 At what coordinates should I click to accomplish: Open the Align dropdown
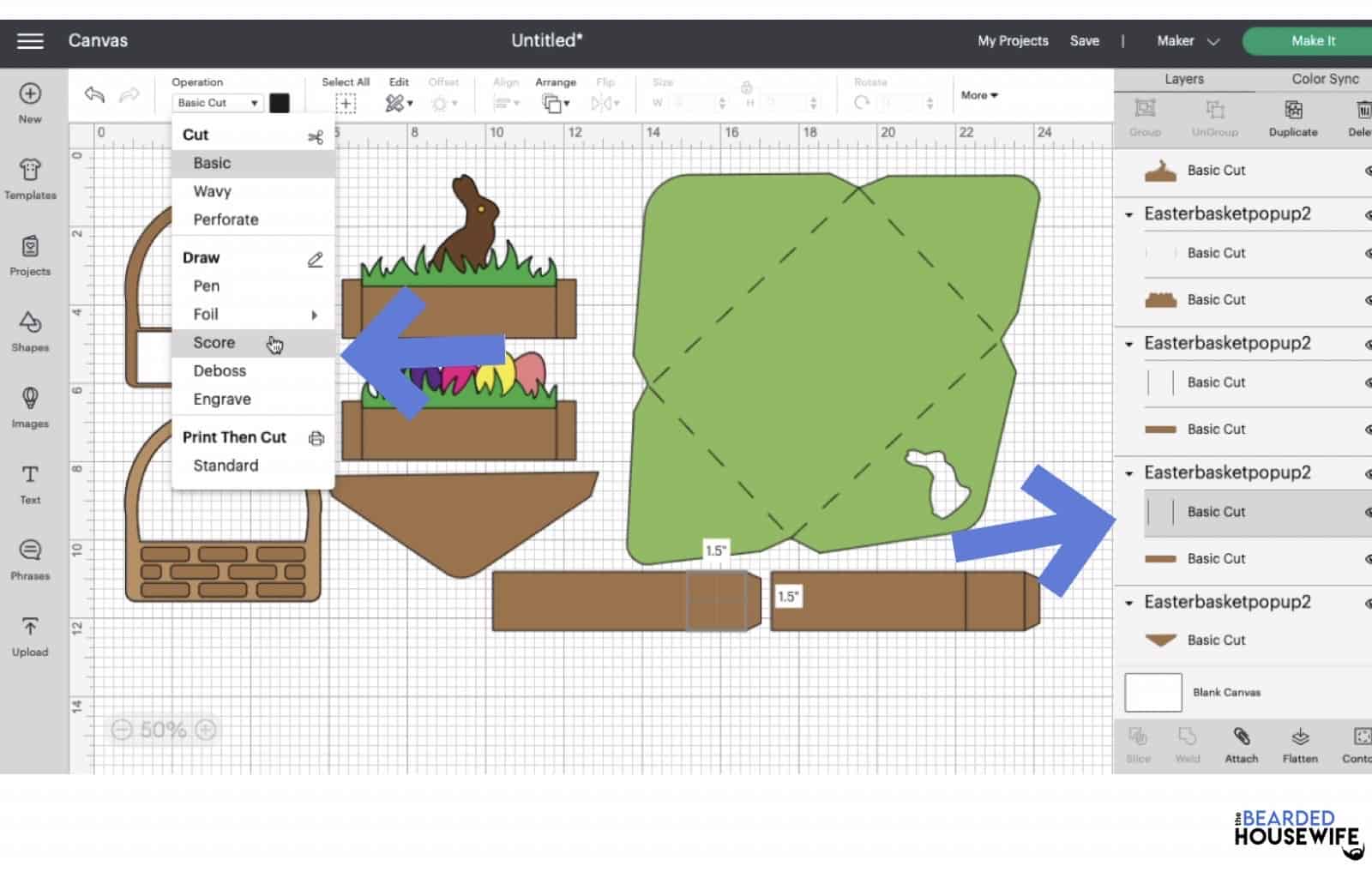pyautogui.click(x=506, y=104)
